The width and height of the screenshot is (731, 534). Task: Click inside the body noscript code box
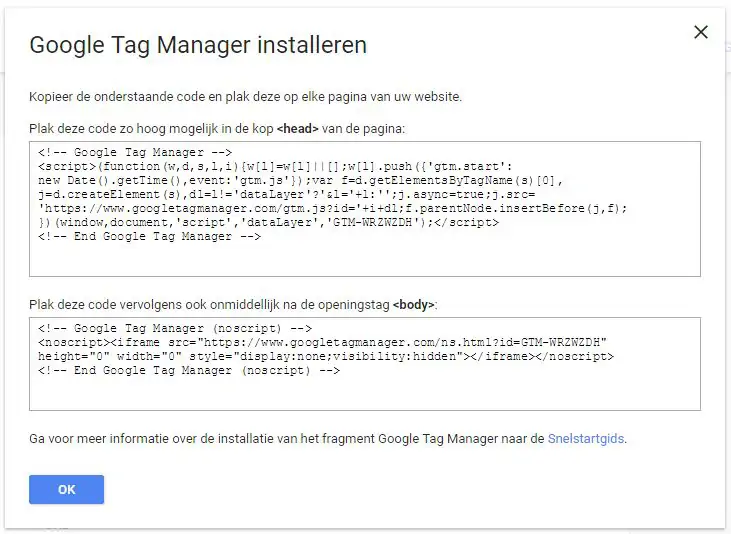click(365, 364)
